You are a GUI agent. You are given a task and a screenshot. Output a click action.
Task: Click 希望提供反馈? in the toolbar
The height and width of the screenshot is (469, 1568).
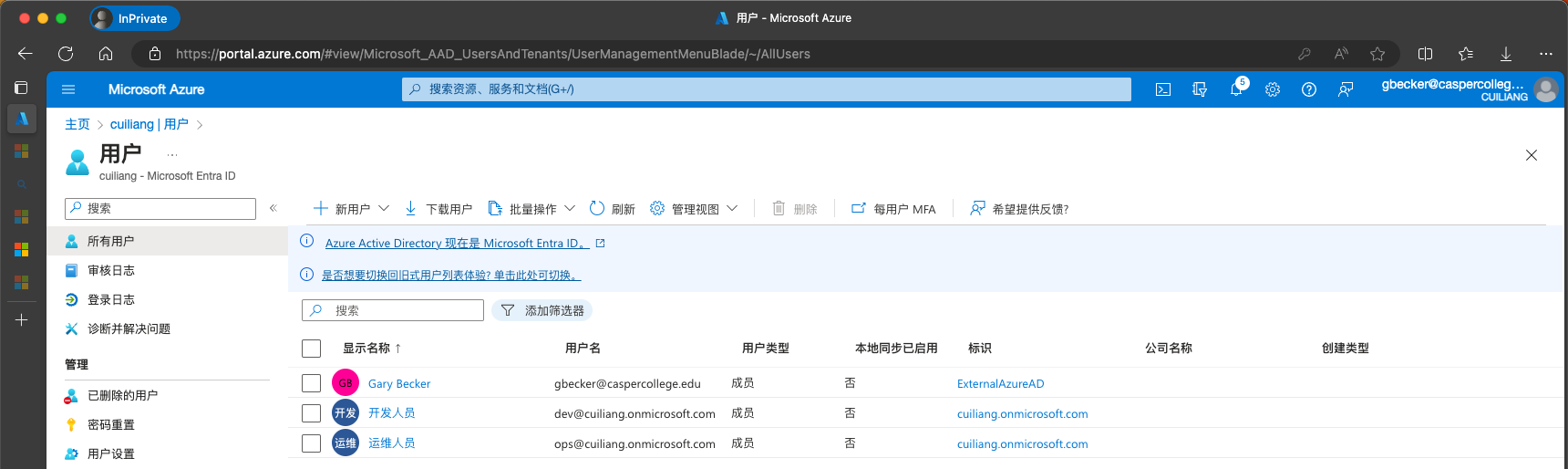tap(1019, 209)
